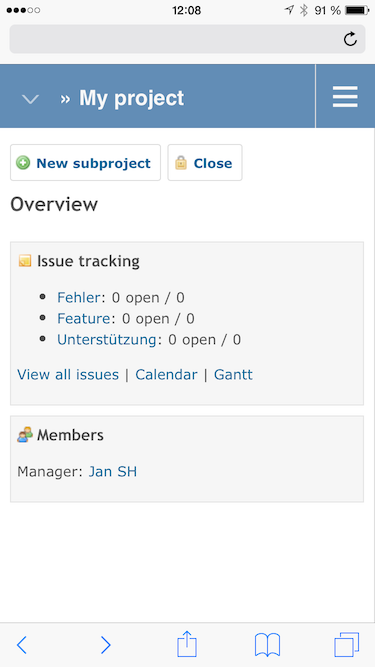The height and width of the screenshot is (667, 375).
Task: Go forward with Safari forward arrow
Action: coord(105,645)
